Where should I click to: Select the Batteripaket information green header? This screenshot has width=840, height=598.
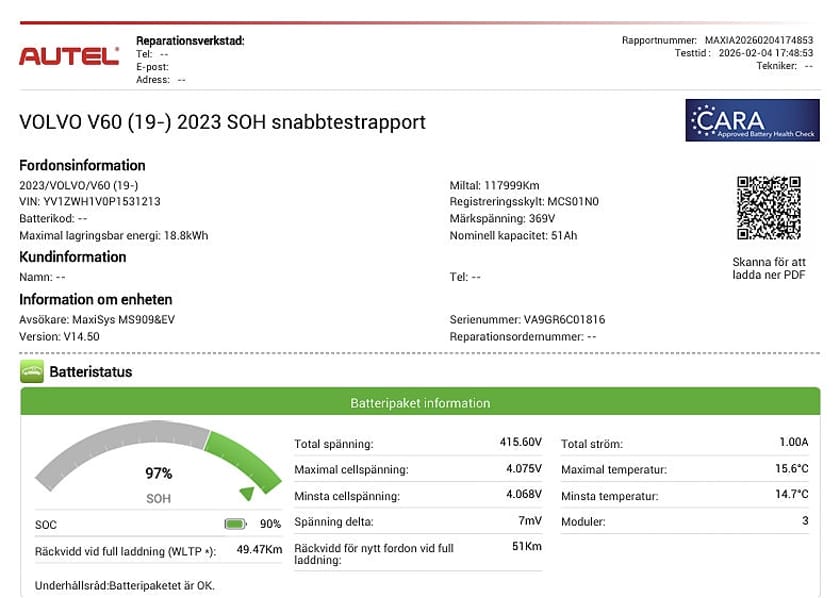click(x=420, y=402)
